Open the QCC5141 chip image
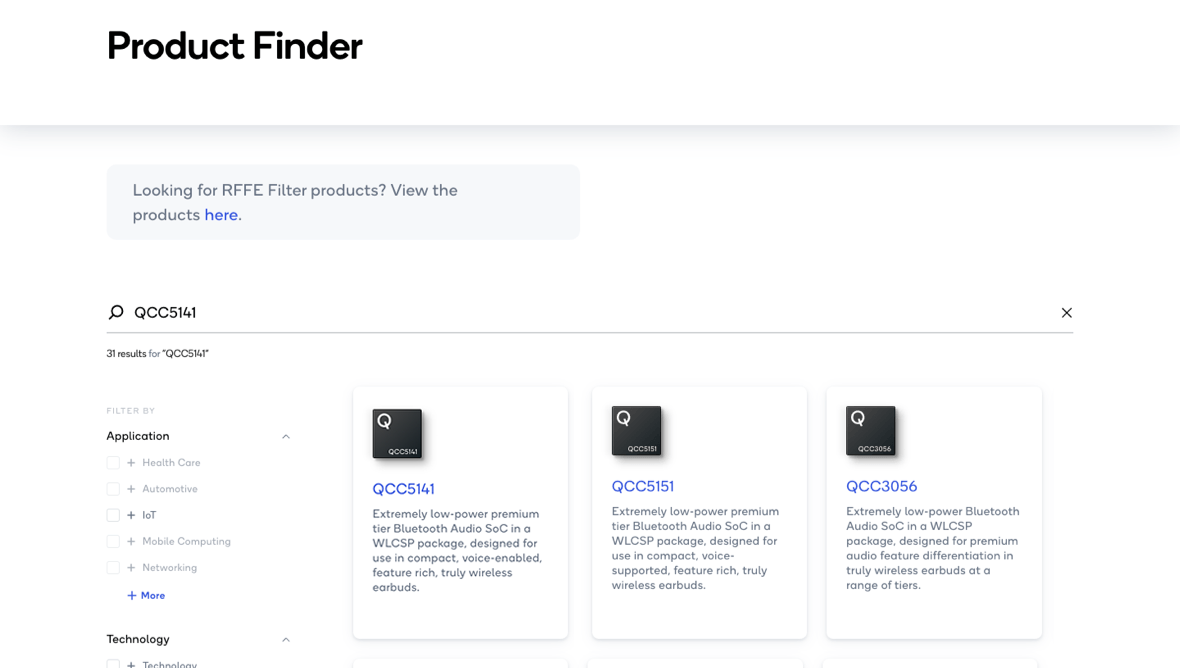The width and height of the screenshot is (1180, 668). (x=397, y=434)
